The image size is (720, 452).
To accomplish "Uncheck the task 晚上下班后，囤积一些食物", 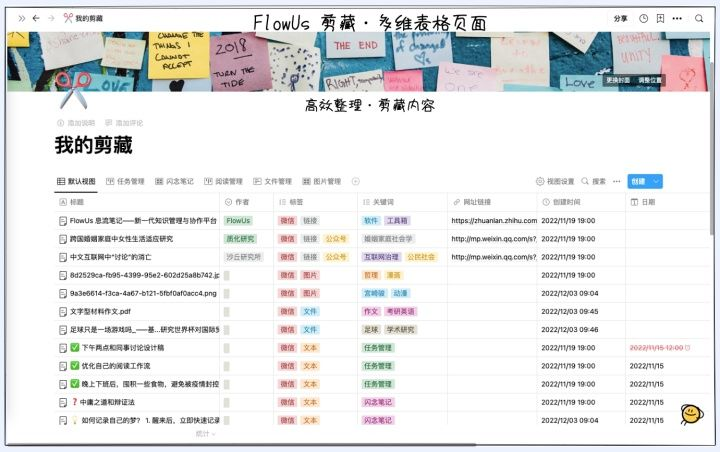I will pyautogui.click(x=75, y=384).
